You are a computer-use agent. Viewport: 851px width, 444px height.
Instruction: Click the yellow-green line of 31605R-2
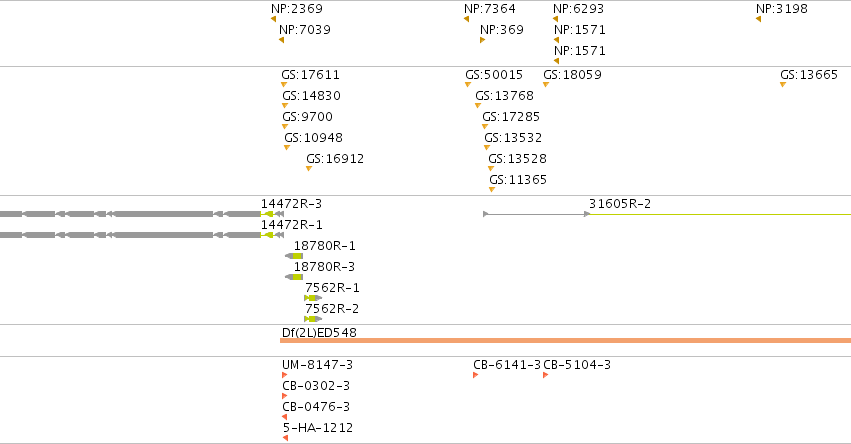click(x=720, y=214)
